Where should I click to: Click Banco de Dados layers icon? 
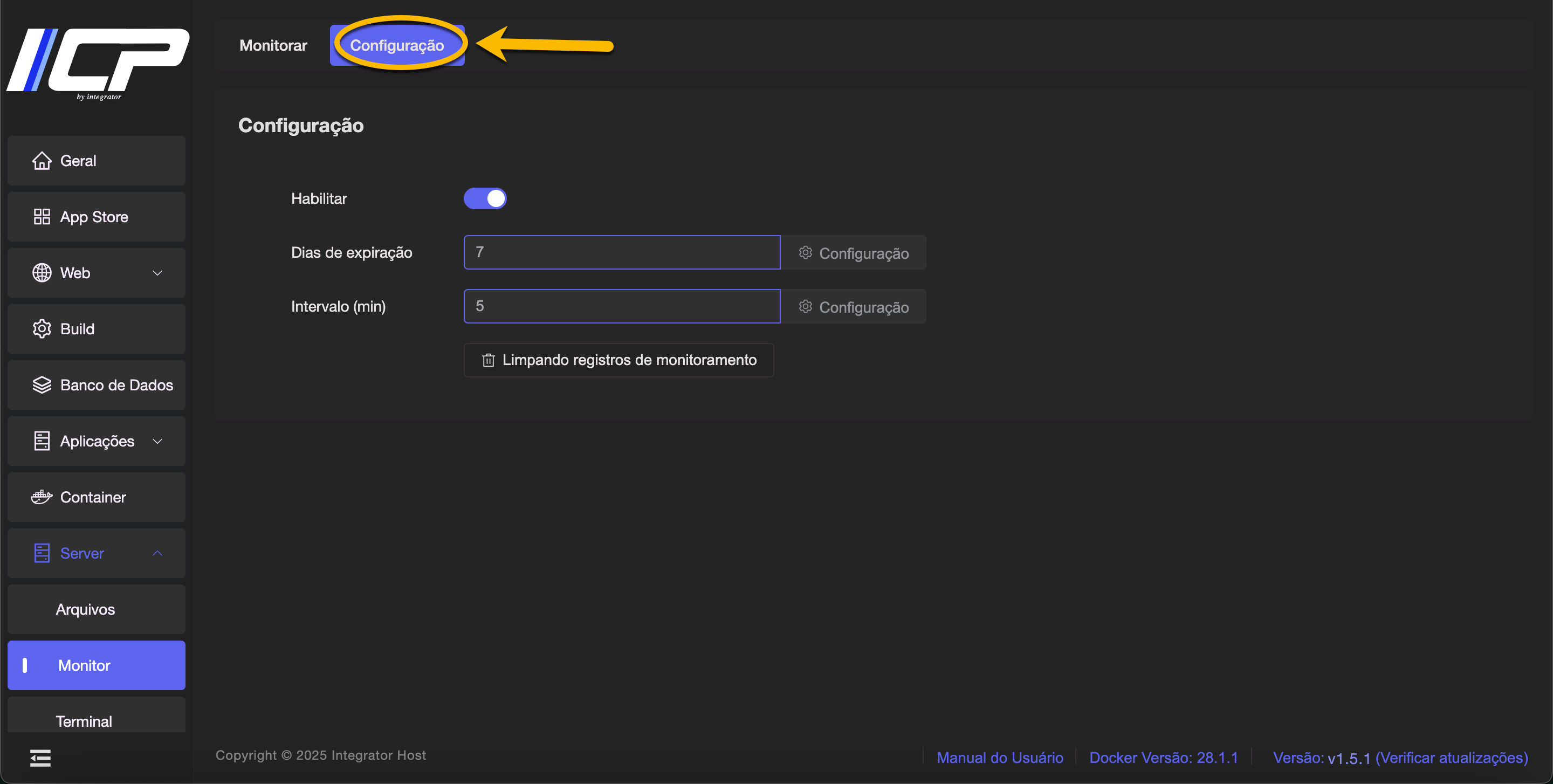42,385
